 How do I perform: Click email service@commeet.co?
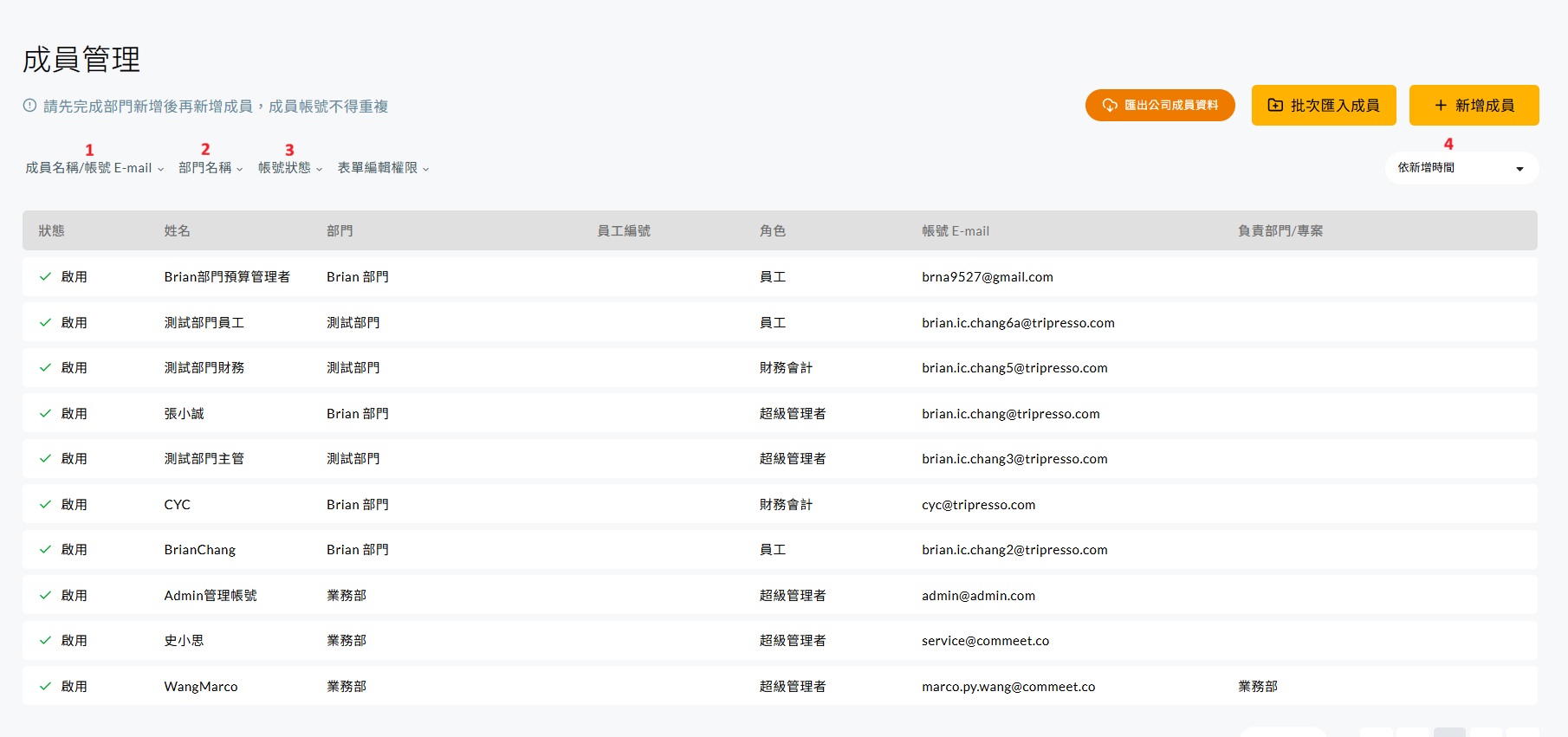point(986,641)
